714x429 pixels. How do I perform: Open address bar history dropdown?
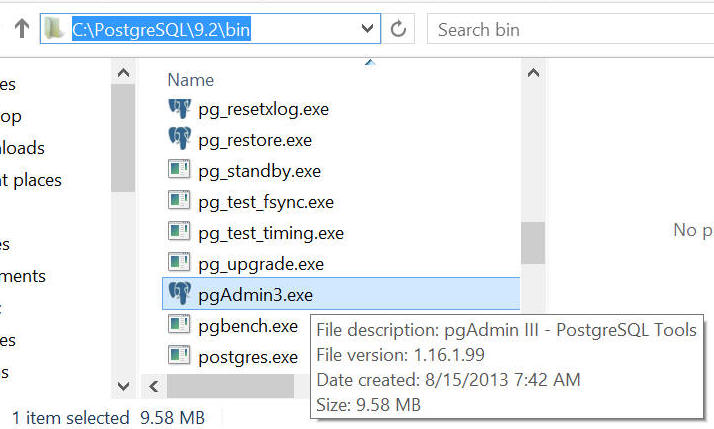(x=367, y=29)
